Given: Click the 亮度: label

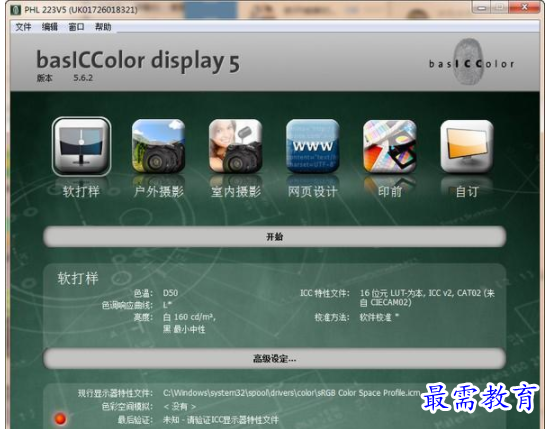Looking at the screenshot, I should point(143,317).
